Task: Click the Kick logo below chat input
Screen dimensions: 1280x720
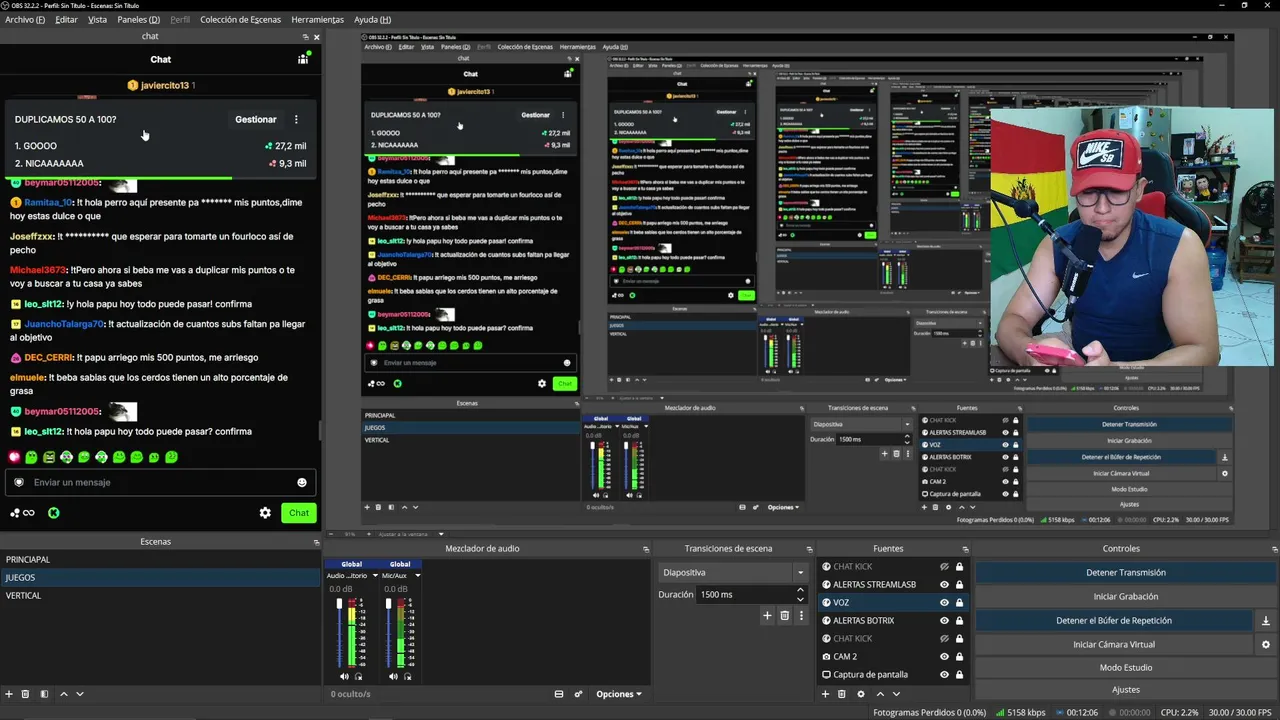Action: [x=54, y=513]
